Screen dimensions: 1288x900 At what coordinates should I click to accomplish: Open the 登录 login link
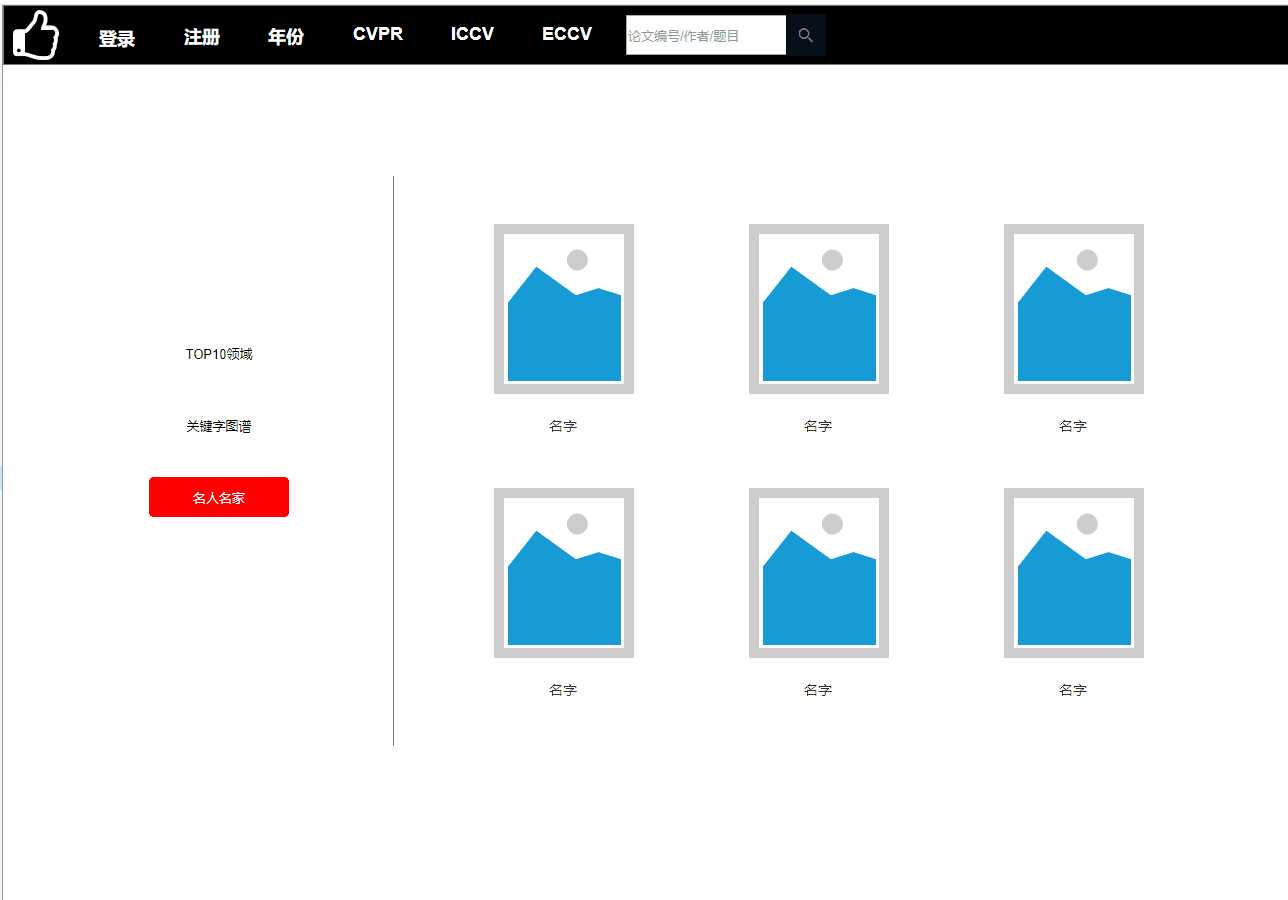point(117,38)
